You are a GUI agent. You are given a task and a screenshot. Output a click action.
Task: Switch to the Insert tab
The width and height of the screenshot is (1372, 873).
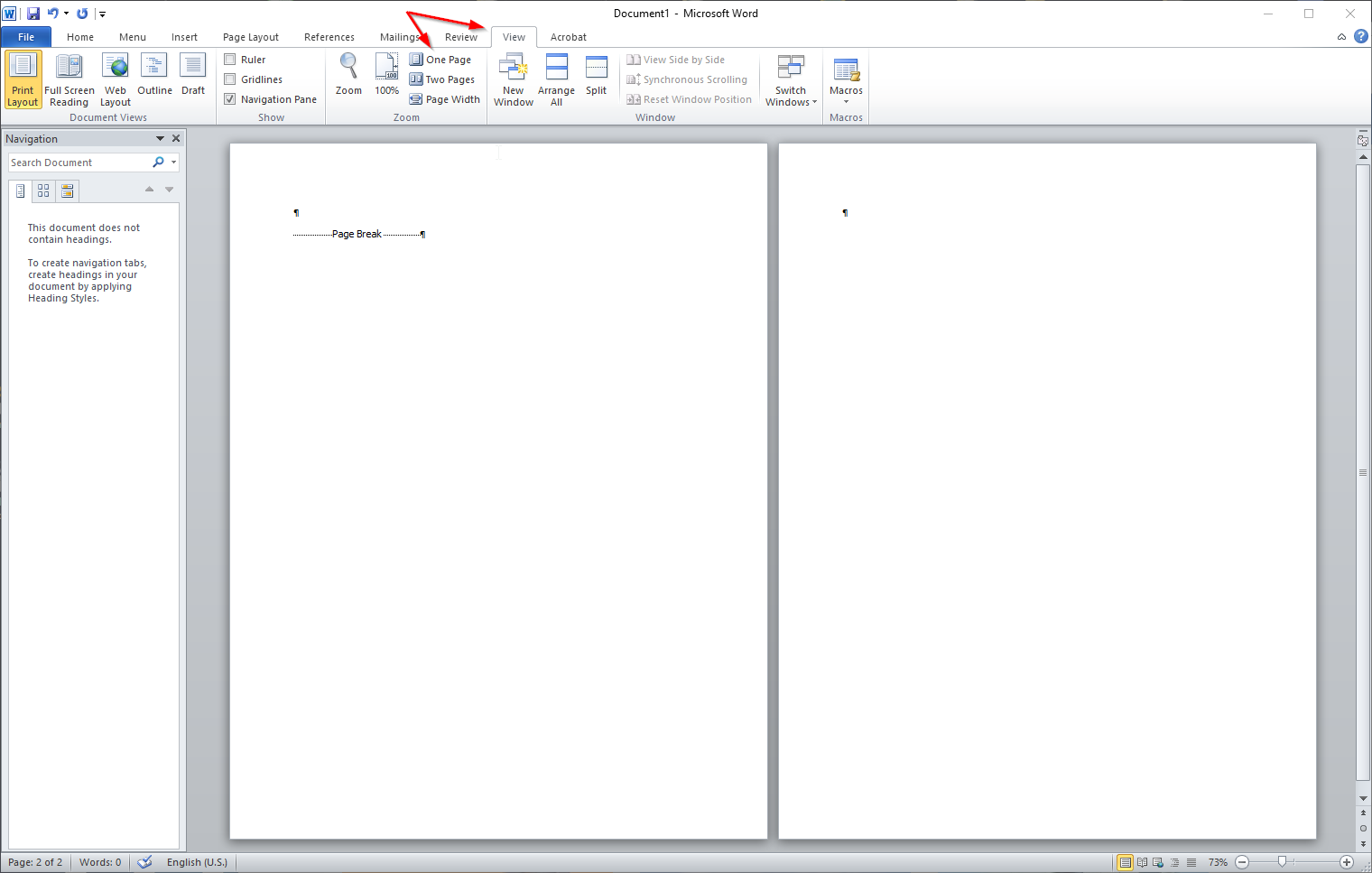coord(184,37)
